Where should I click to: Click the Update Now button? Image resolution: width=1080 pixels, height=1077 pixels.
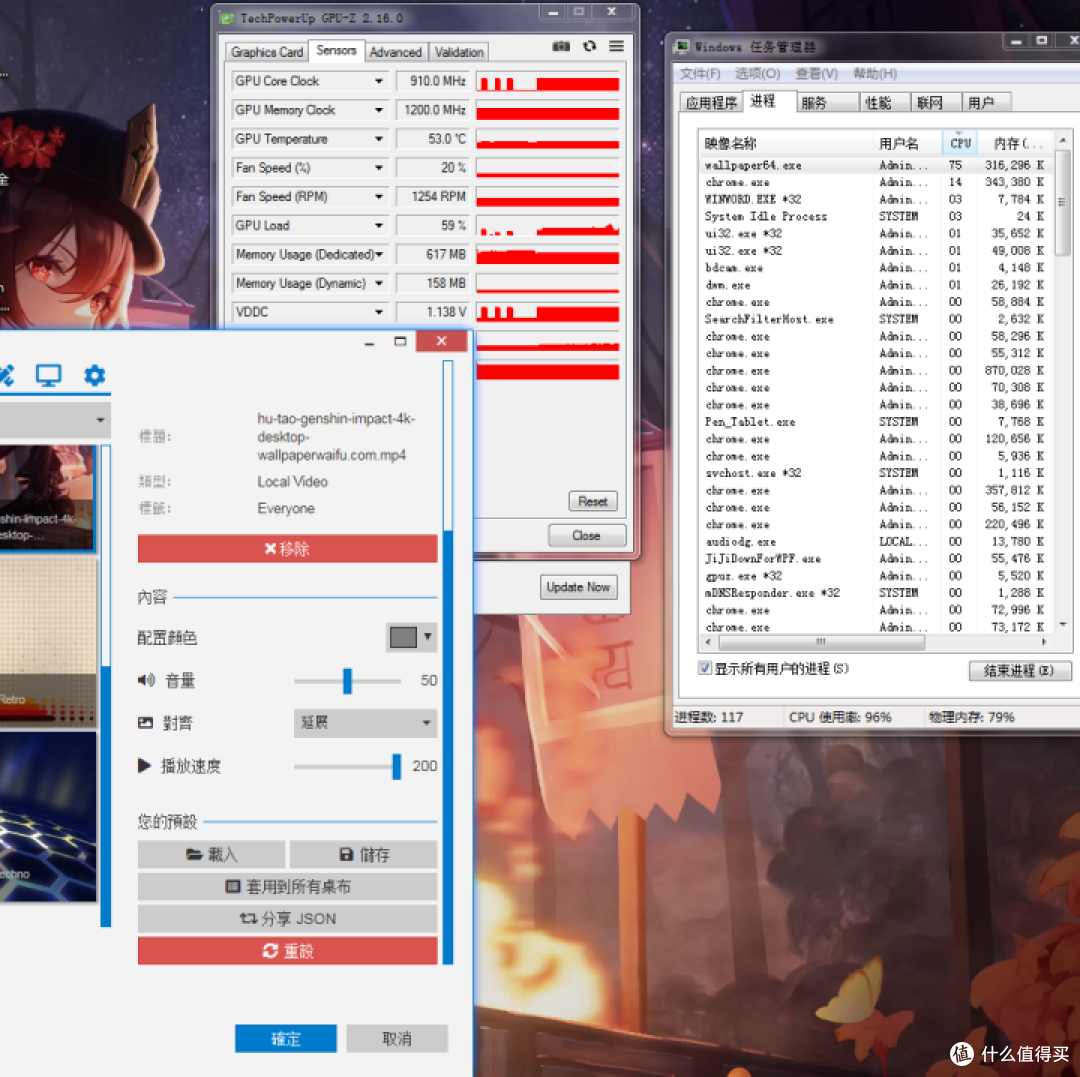(579, 587)
